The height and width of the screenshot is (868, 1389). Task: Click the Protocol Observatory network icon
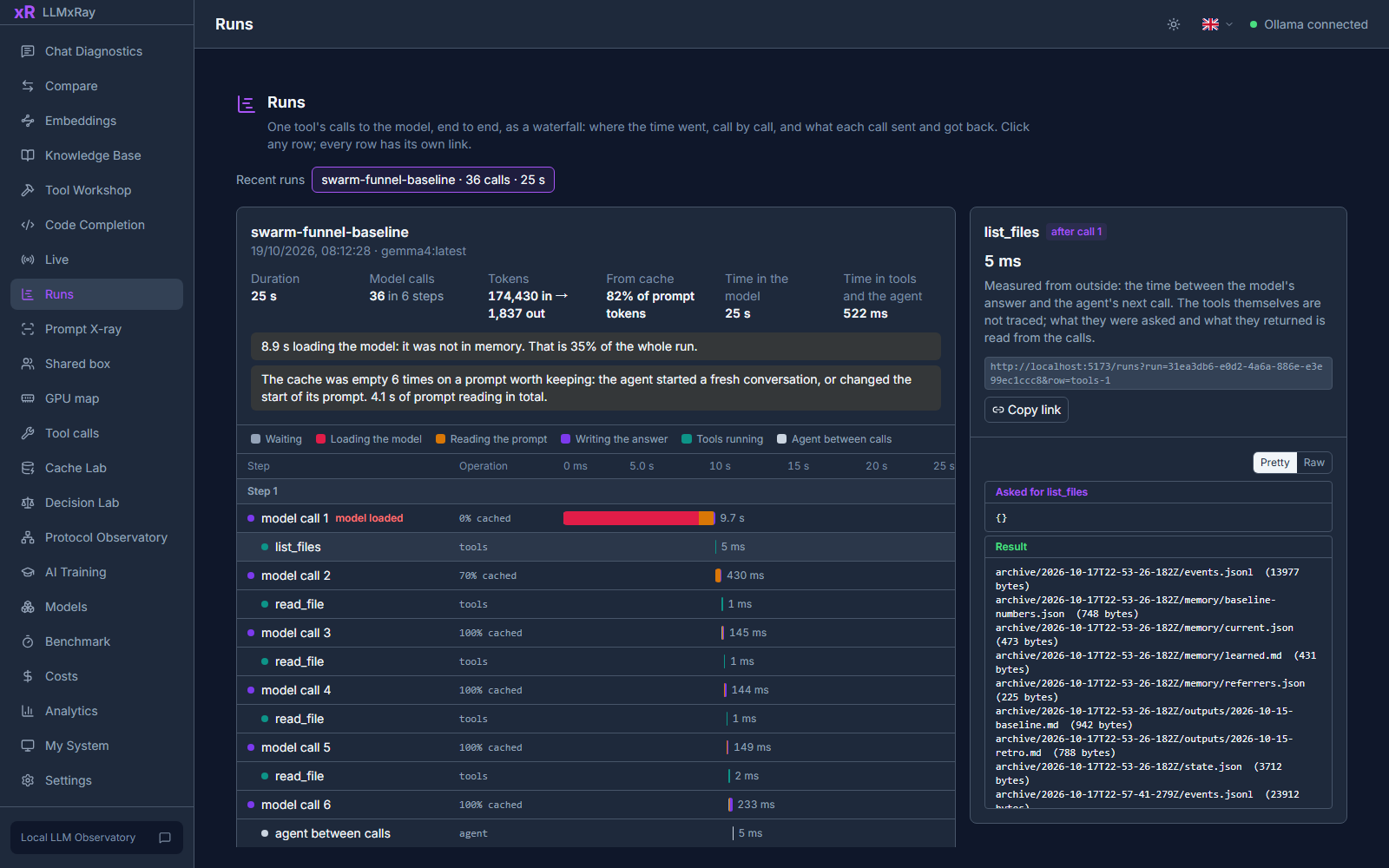(x=28, y=537)
